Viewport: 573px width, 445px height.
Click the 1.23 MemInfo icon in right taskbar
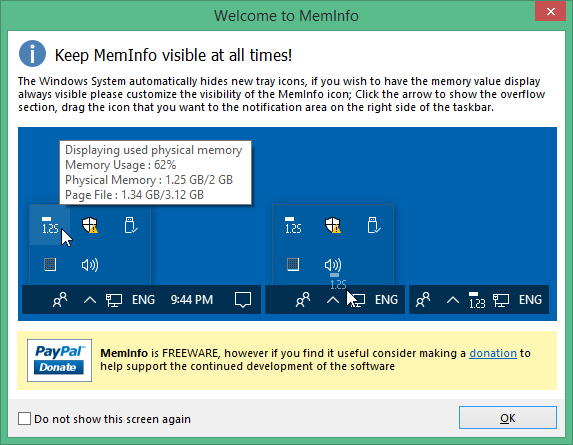[x=477, y=300]
